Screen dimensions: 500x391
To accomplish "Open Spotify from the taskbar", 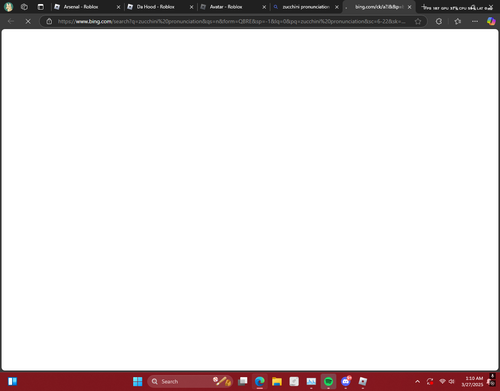I will click(x=328, y=381).
